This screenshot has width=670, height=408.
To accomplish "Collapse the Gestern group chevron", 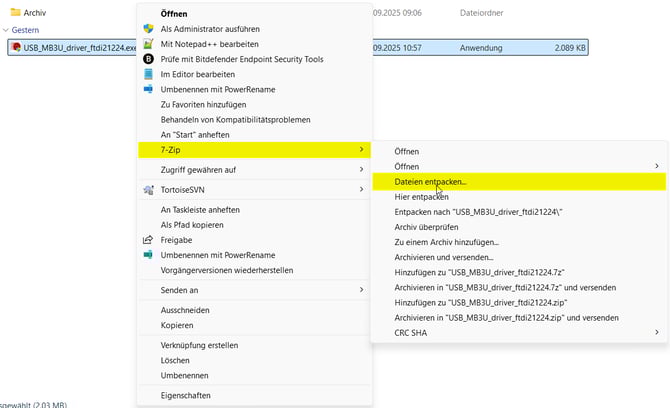I will (x=5, y=30).
